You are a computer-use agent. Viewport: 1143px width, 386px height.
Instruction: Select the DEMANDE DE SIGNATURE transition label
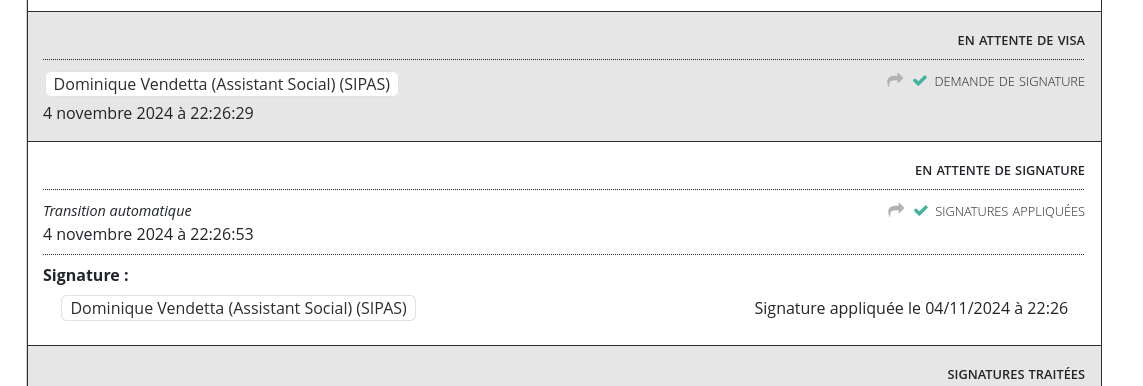point(1010,82)
